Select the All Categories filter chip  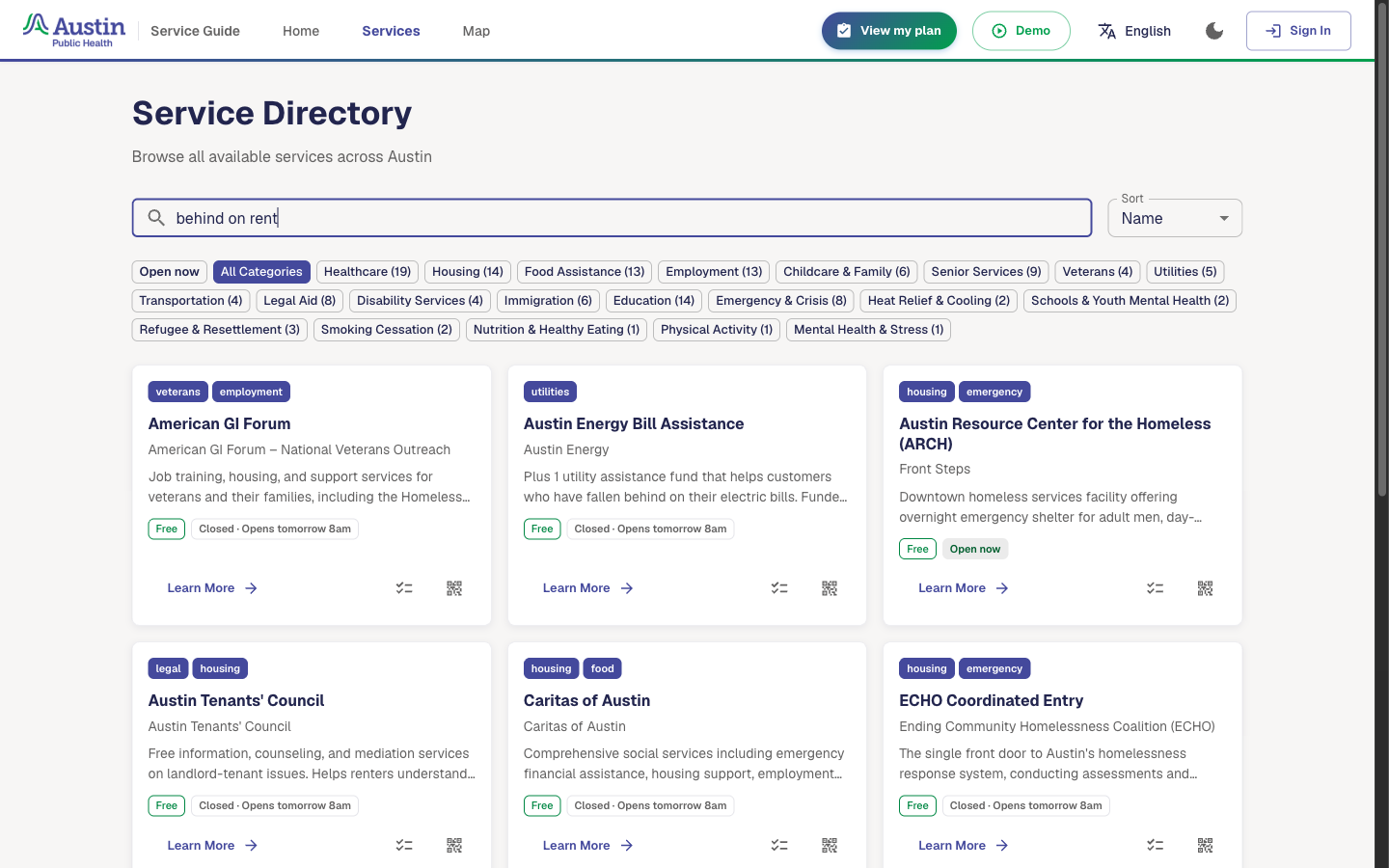(261, 272)
